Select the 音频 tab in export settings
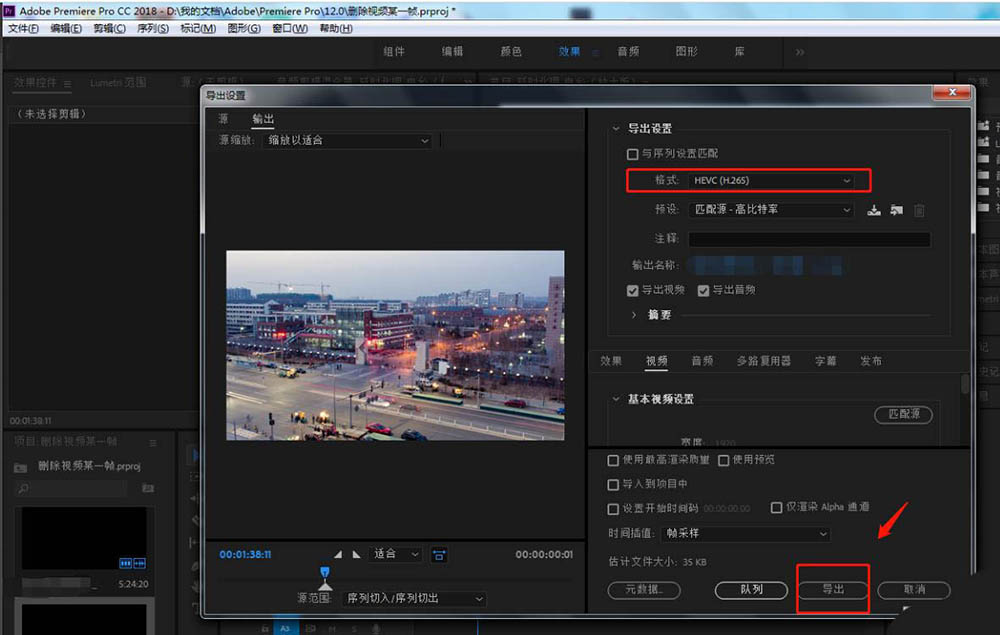This screenshot has height=635, width=1000. click(x=703, y=361)
